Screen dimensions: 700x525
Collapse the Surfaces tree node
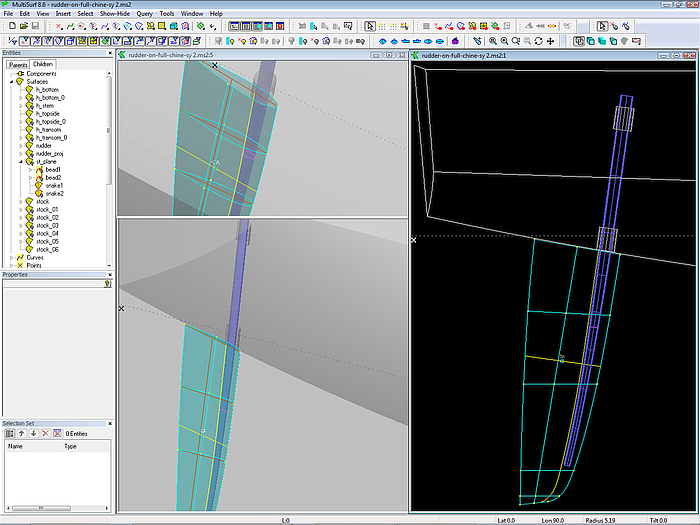tap(13, 81)
